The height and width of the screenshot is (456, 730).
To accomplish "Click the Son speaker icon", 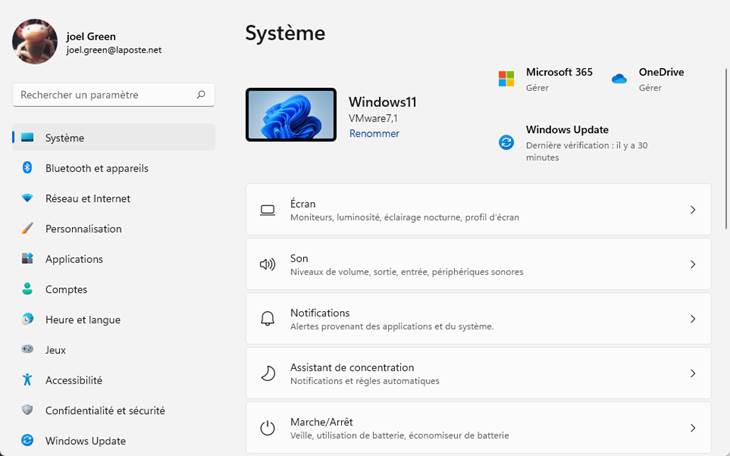I will point(267,265).
